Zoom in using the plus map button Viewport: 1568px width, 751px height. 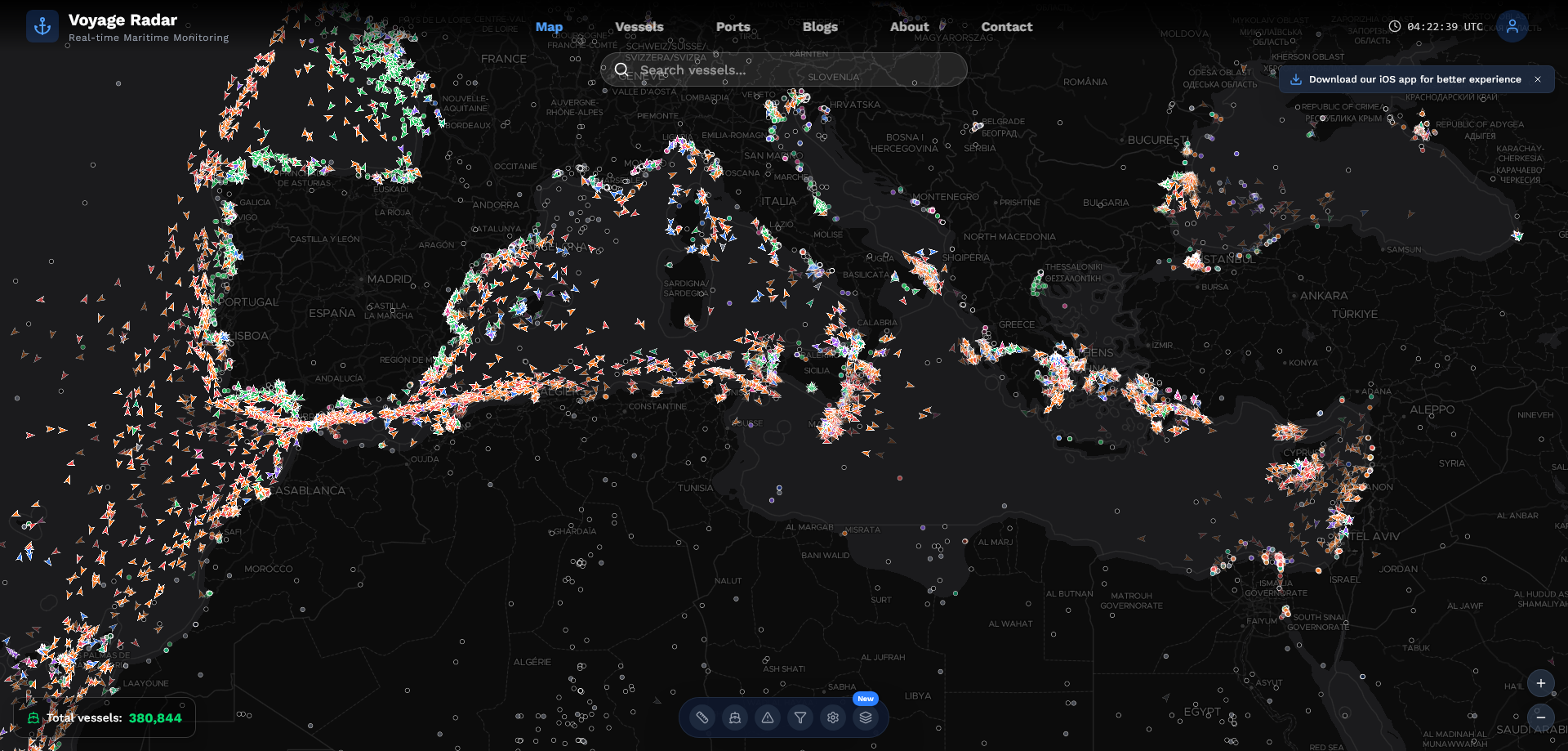[1541, 683]
